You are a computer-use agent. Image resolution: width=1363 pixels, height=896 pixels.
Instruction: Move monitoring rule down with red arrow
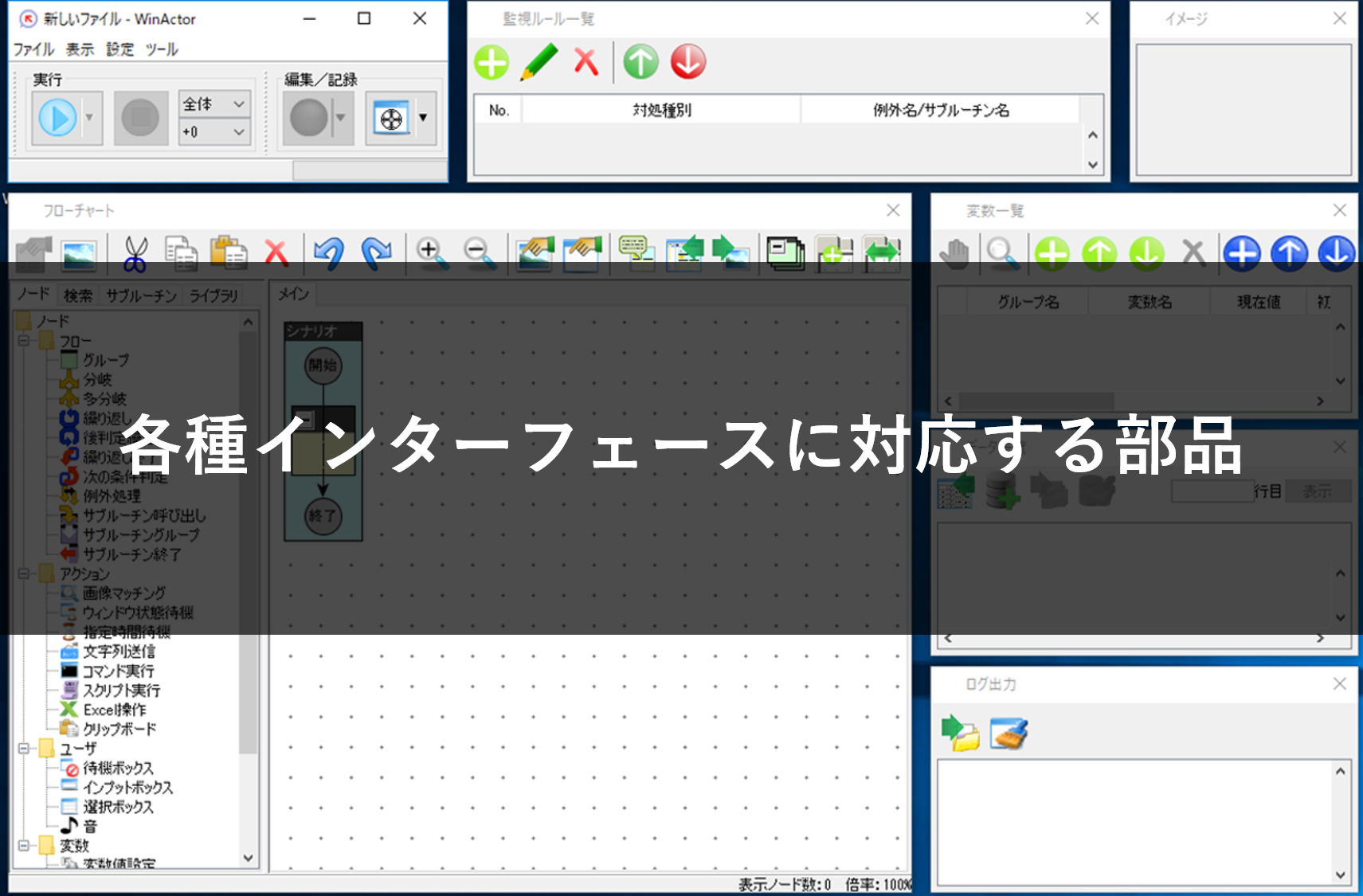click(x=688, y=62)
